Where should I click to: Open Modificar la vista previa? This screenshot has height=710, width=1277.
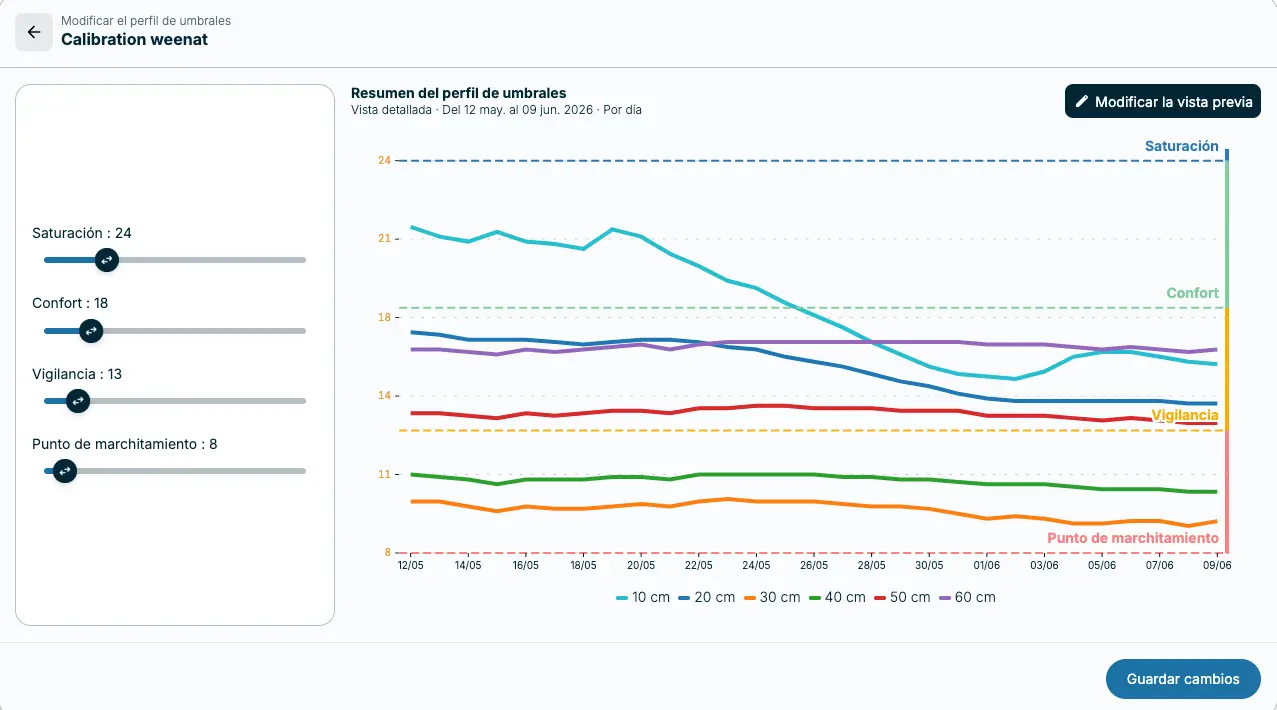pyautogui.click(x=1163, y=102)
